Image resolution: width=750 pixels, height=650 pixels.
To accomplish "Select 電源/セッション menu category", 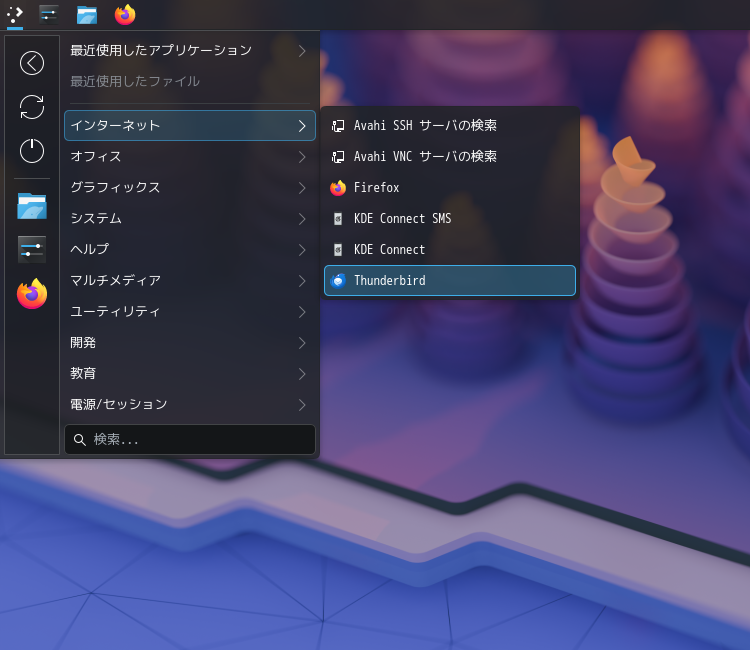I will 190,405.
